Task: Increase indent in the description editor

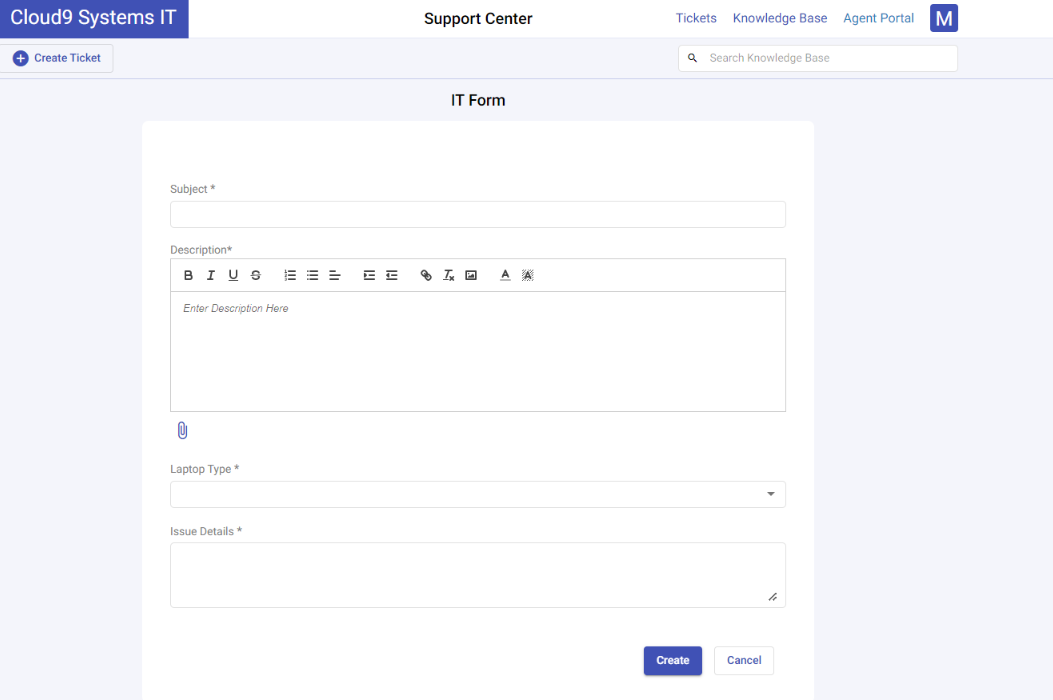Action: (369, 275)
